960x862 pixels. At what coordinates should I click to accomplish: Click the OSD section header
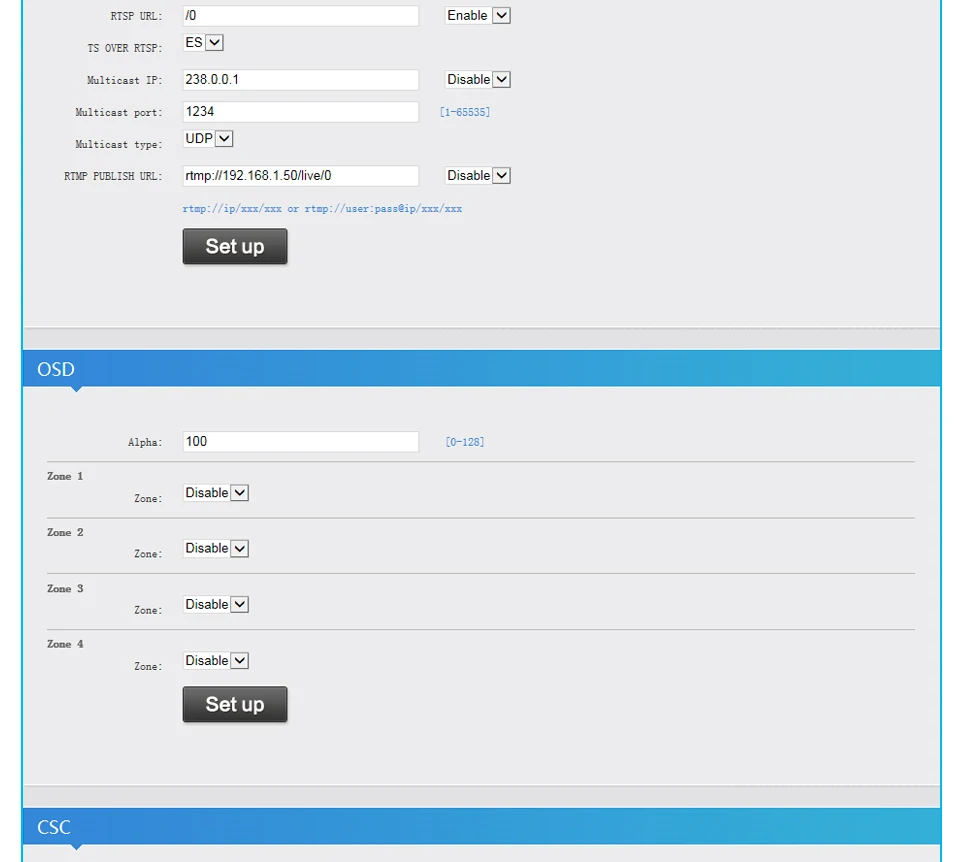coord(481,369)
